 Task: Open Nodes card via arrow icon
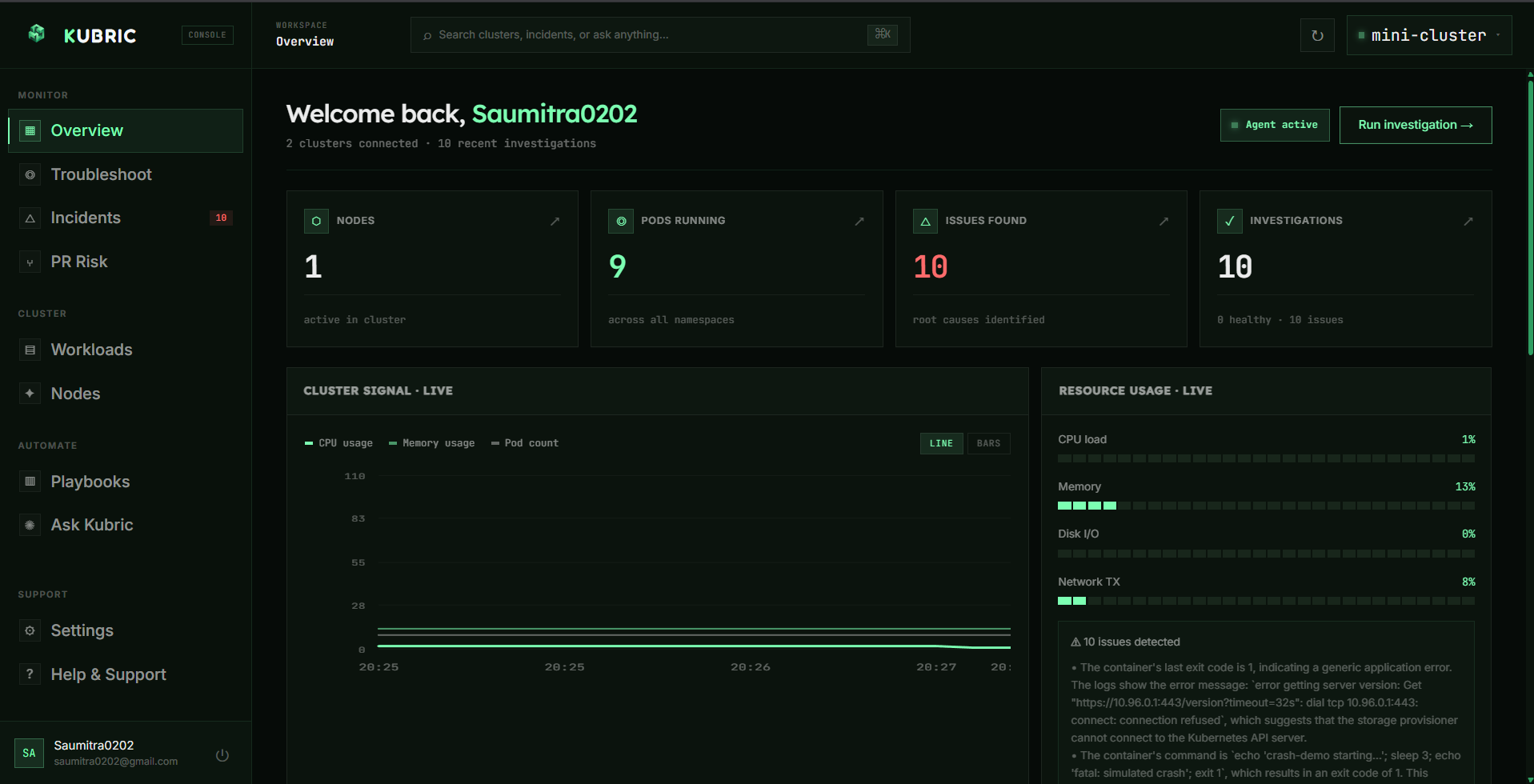555,221
